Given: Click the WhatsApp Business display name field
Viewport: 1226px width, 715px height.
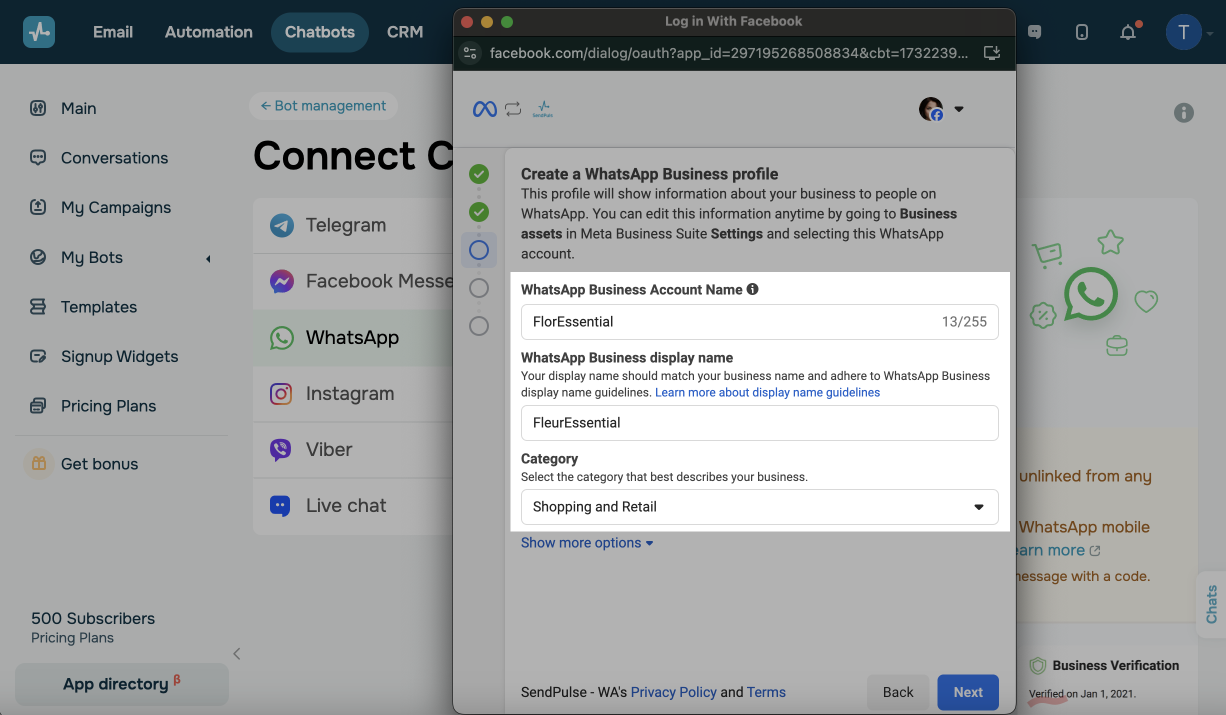Looking at the screenshot, I should (x=759, y=423).
